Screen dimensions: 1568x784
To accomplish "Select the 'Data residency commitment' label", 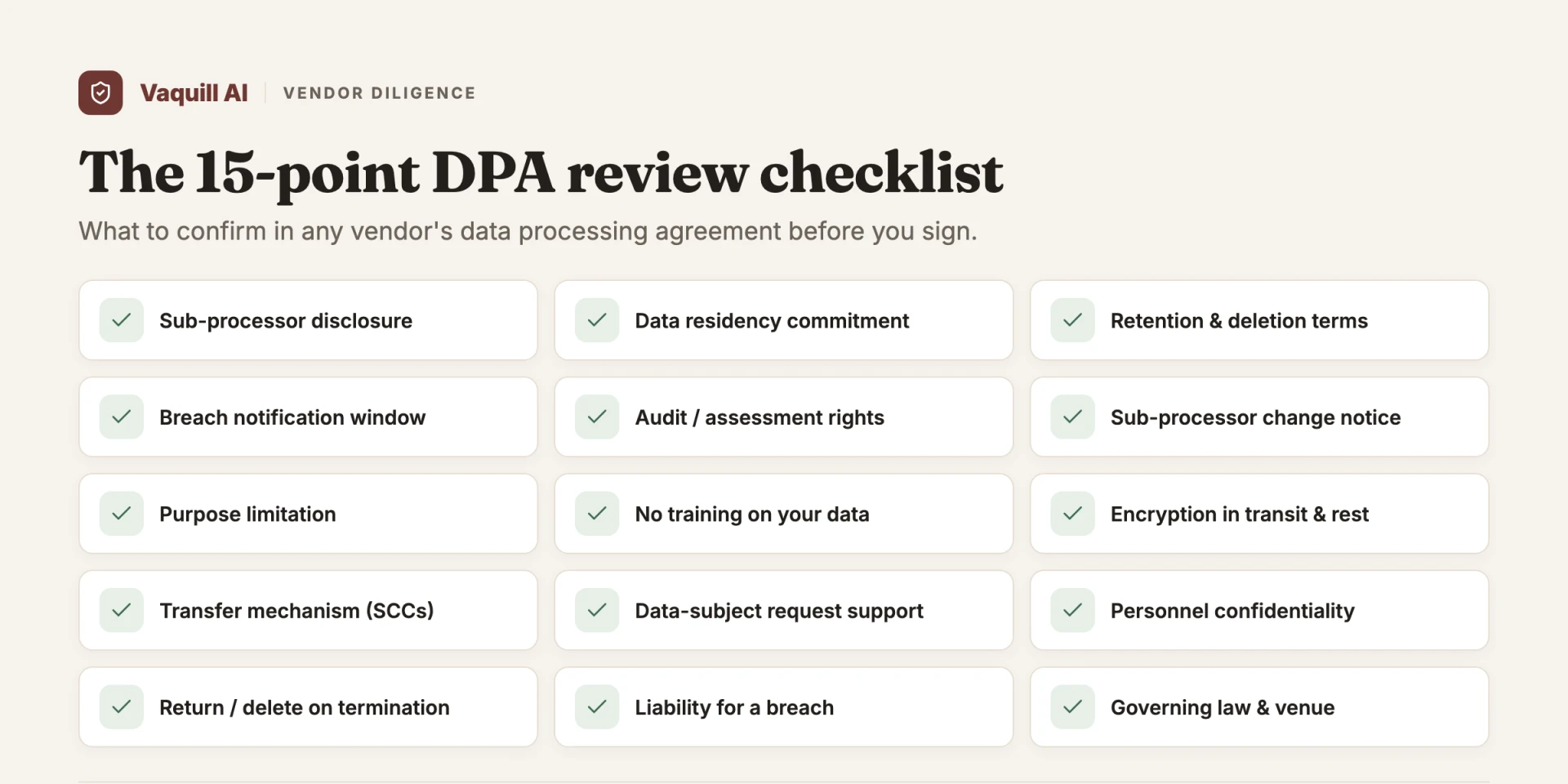I will (772, 321).
